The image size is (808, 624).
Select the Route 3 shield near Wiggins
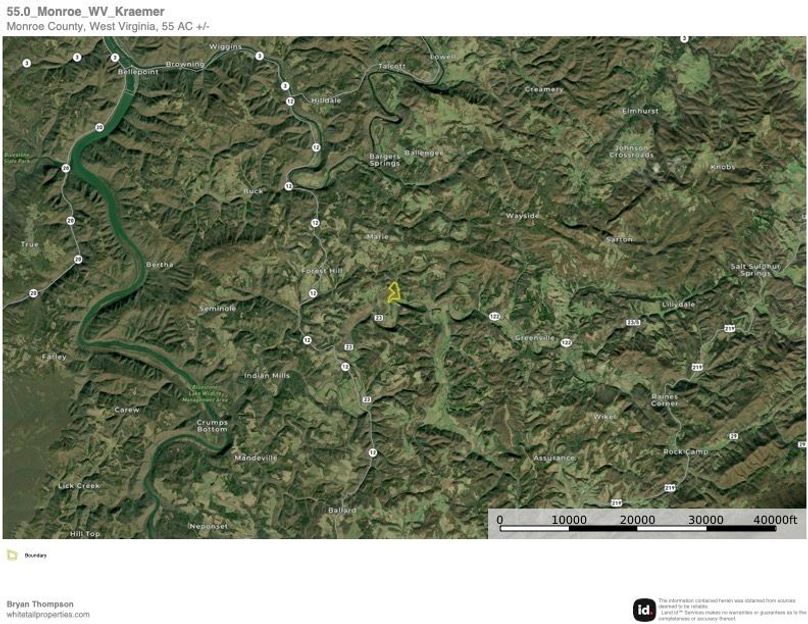(259, 55)
